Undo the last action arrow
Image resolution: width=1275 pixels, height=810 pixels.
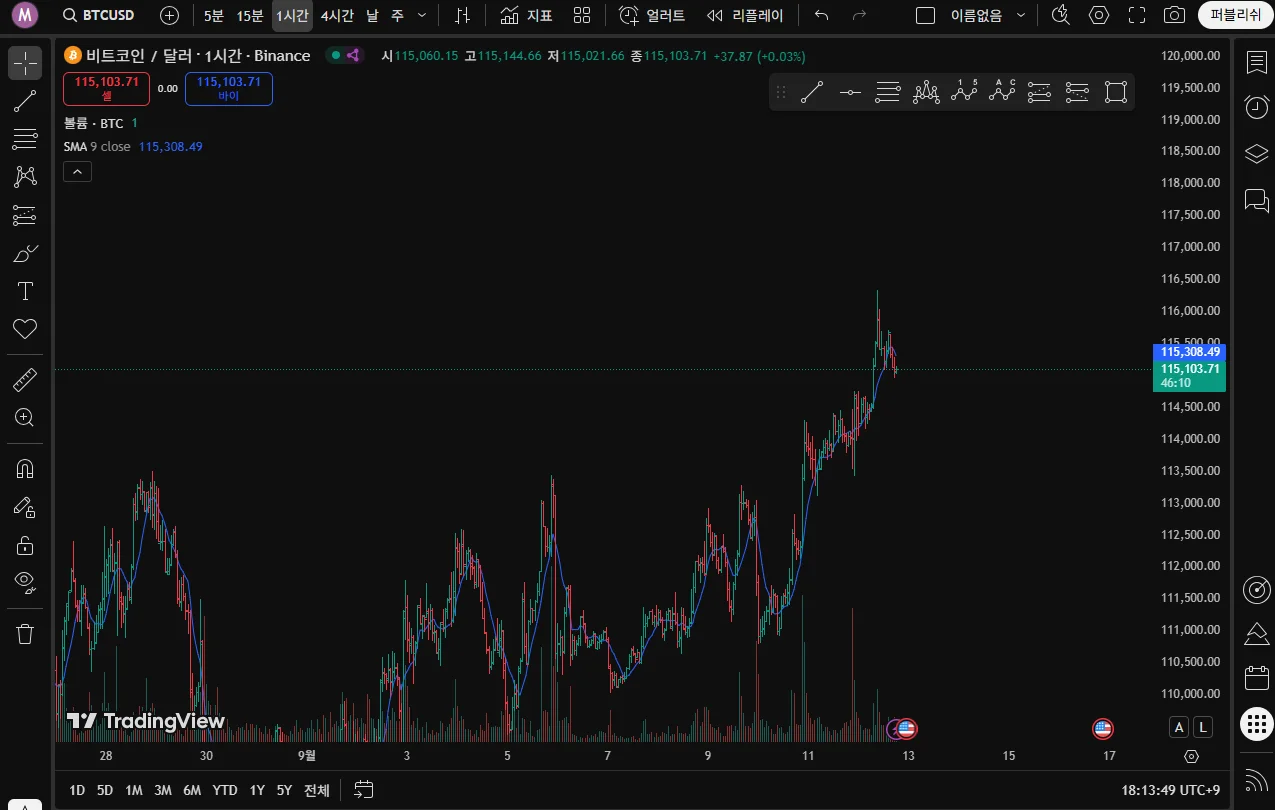coord(822,15)
